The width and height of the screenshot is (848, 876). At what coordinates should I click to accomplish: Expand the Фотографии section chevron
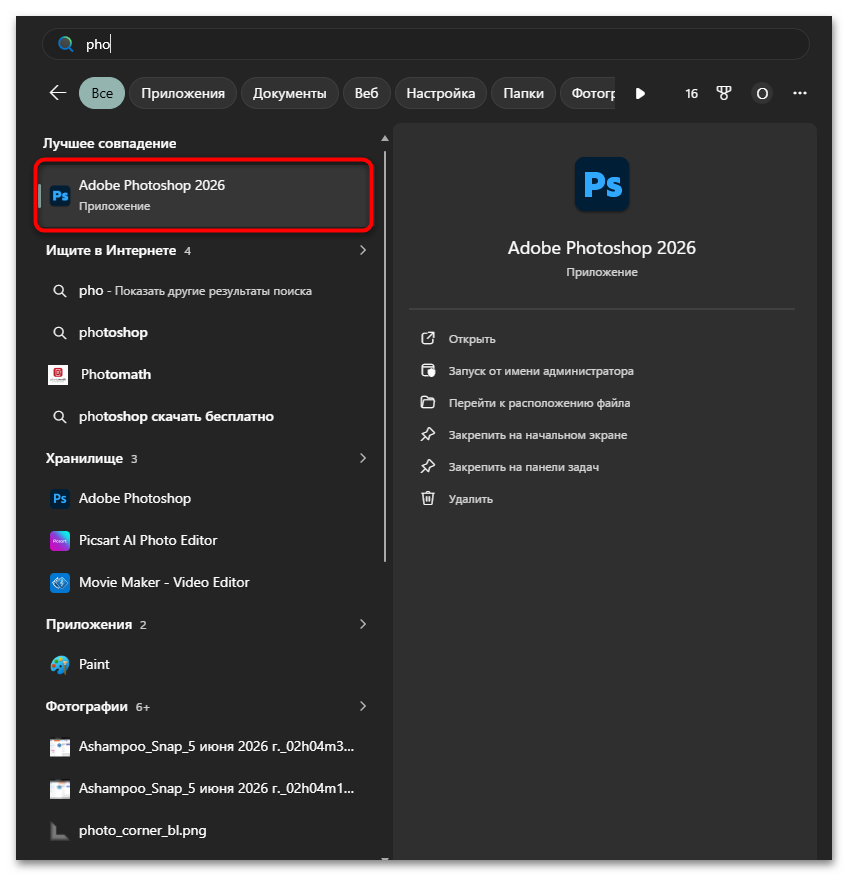pos(363,706)
